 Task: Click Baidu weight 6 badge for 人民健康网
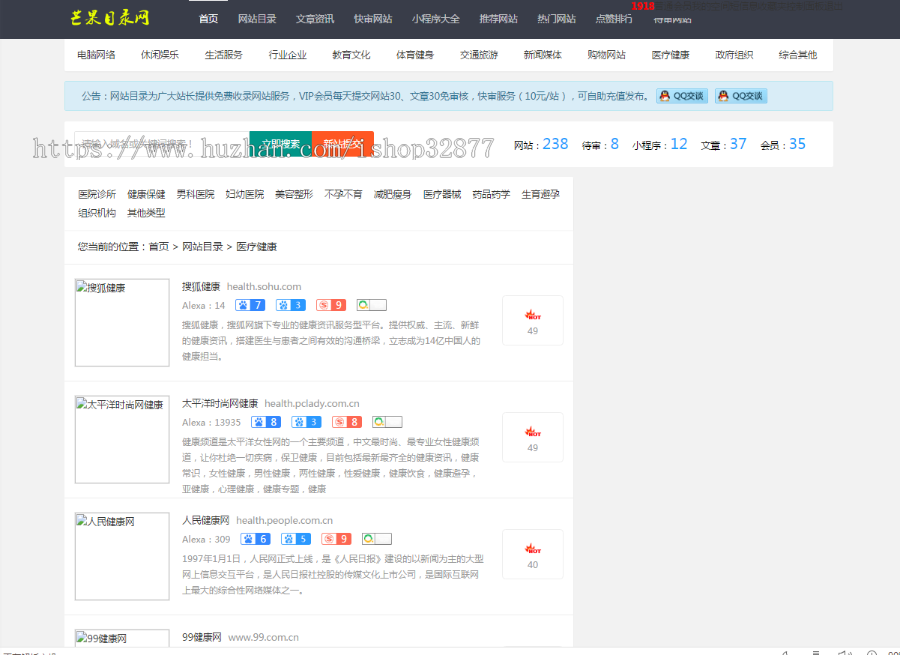point(255,539)
